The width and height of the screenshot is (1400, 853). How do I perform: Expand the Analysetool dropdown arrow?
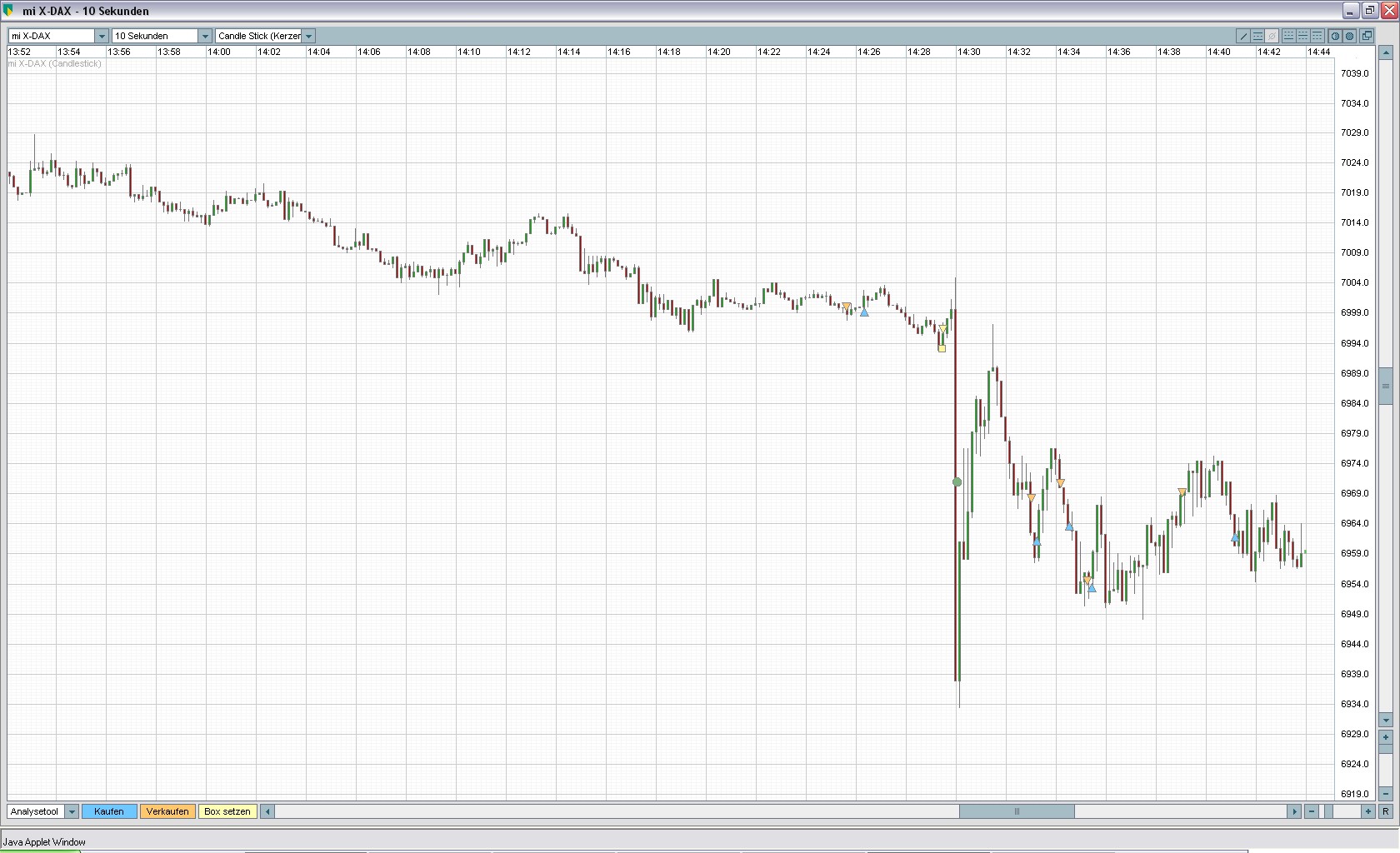(x=72, y=811)
